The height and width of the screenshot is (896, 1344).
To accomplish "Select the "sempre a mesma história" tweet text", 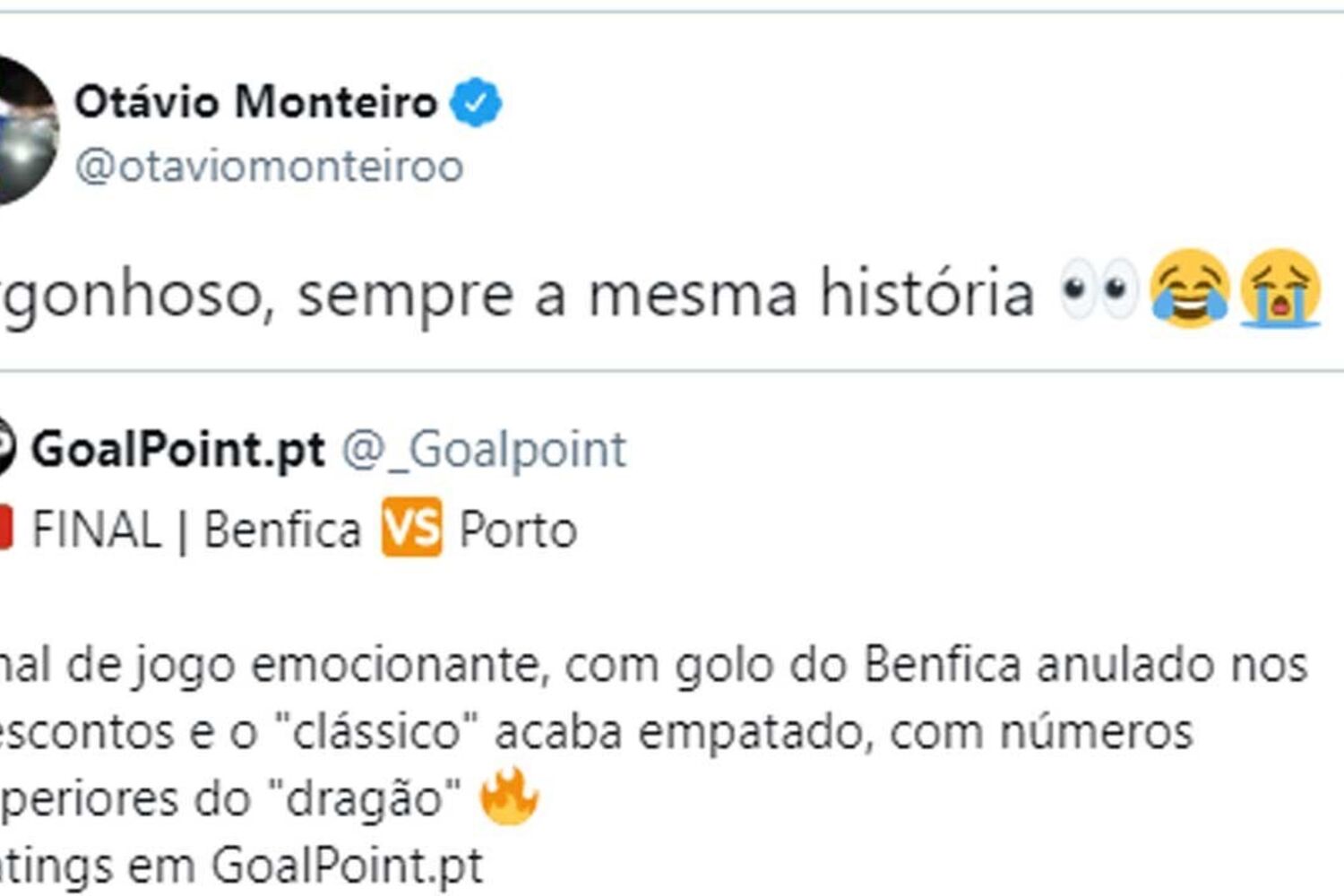I will click(x=665, y=294).
